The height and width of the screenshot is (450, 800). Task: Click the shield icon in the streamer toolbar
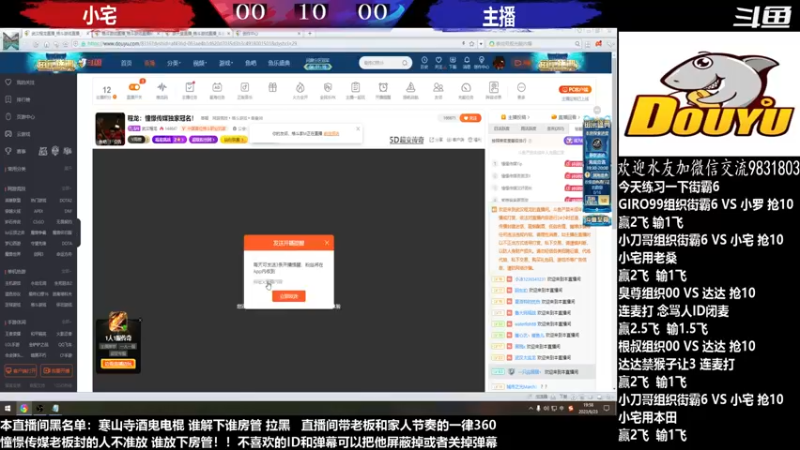pos(328,87)
